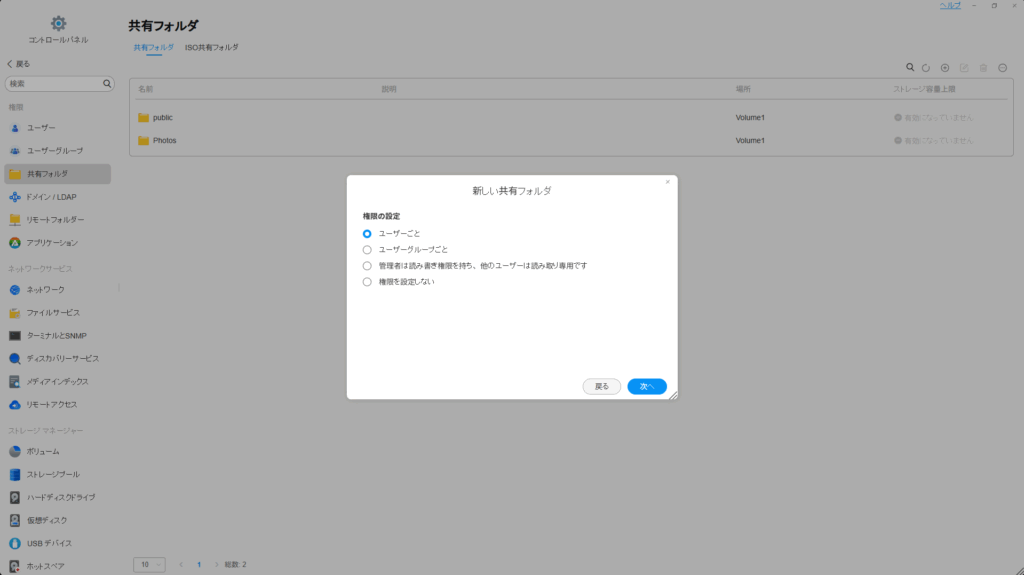Select the Photos folder row
This screenshot has height=575, width=1024.
[571, 140]
